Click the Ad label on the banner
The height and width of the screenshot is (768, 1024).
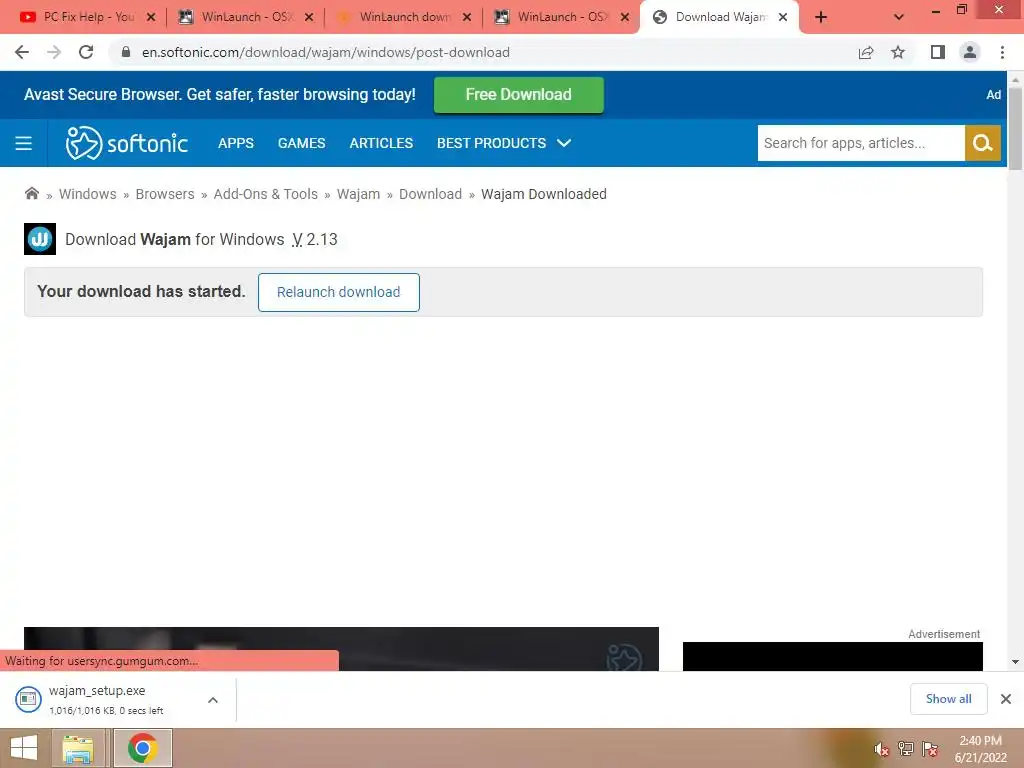point(993,95)
